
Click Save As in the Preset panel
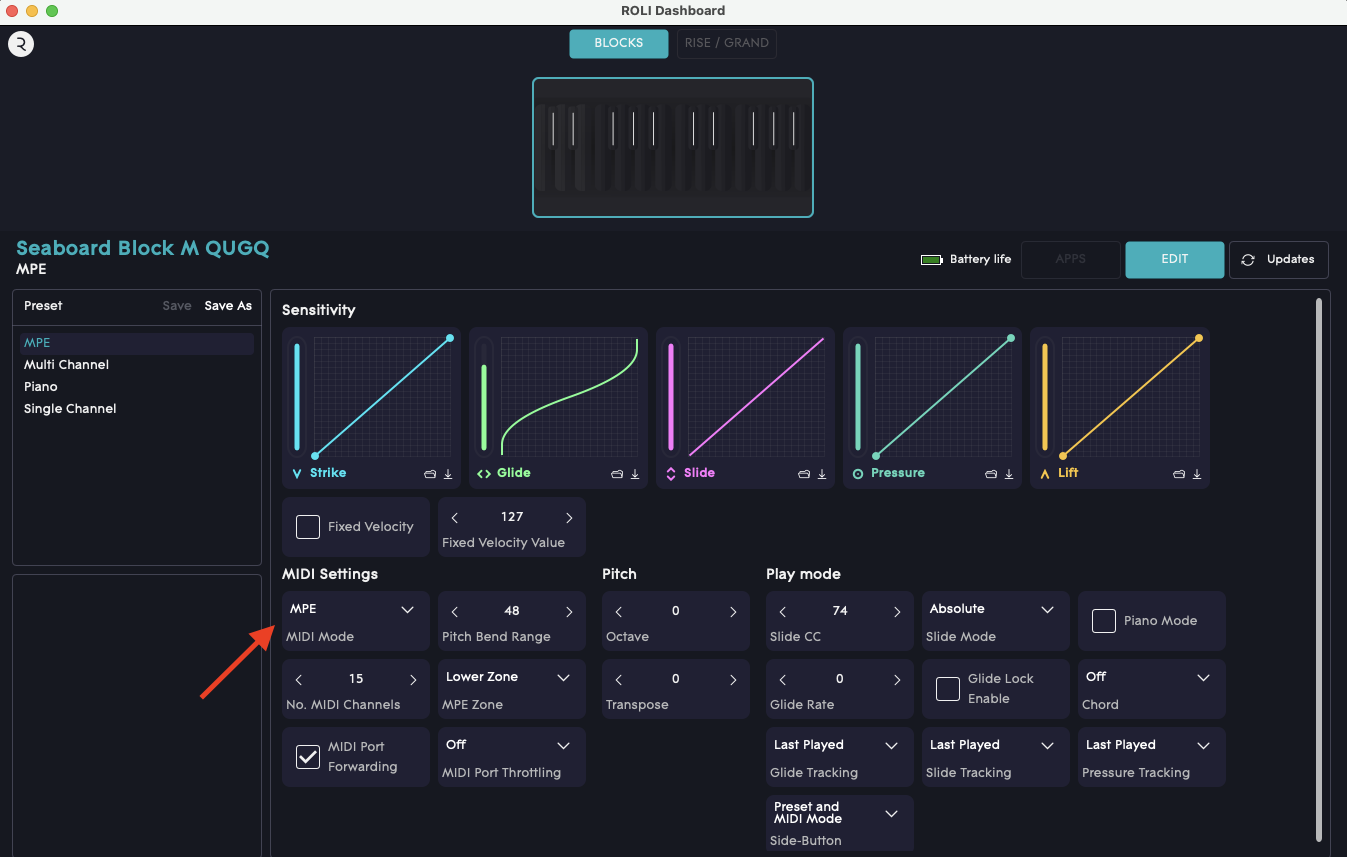pos(228,306)
